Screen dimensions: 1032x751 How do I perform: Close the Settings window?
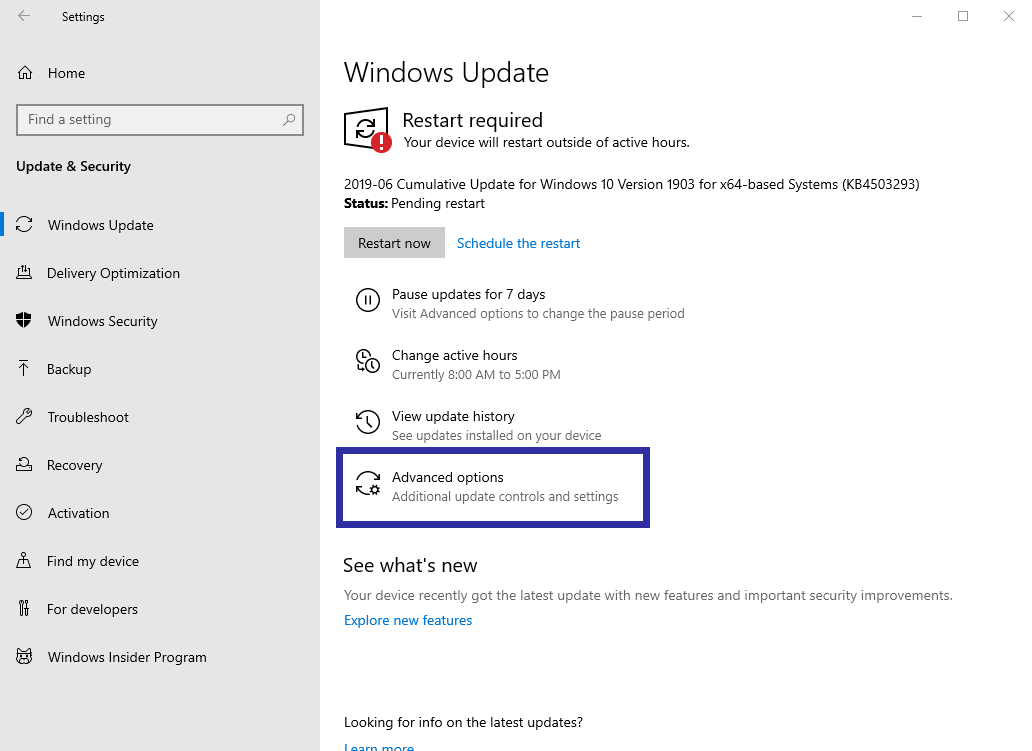pyautogui.click(x=1008, y=16)
